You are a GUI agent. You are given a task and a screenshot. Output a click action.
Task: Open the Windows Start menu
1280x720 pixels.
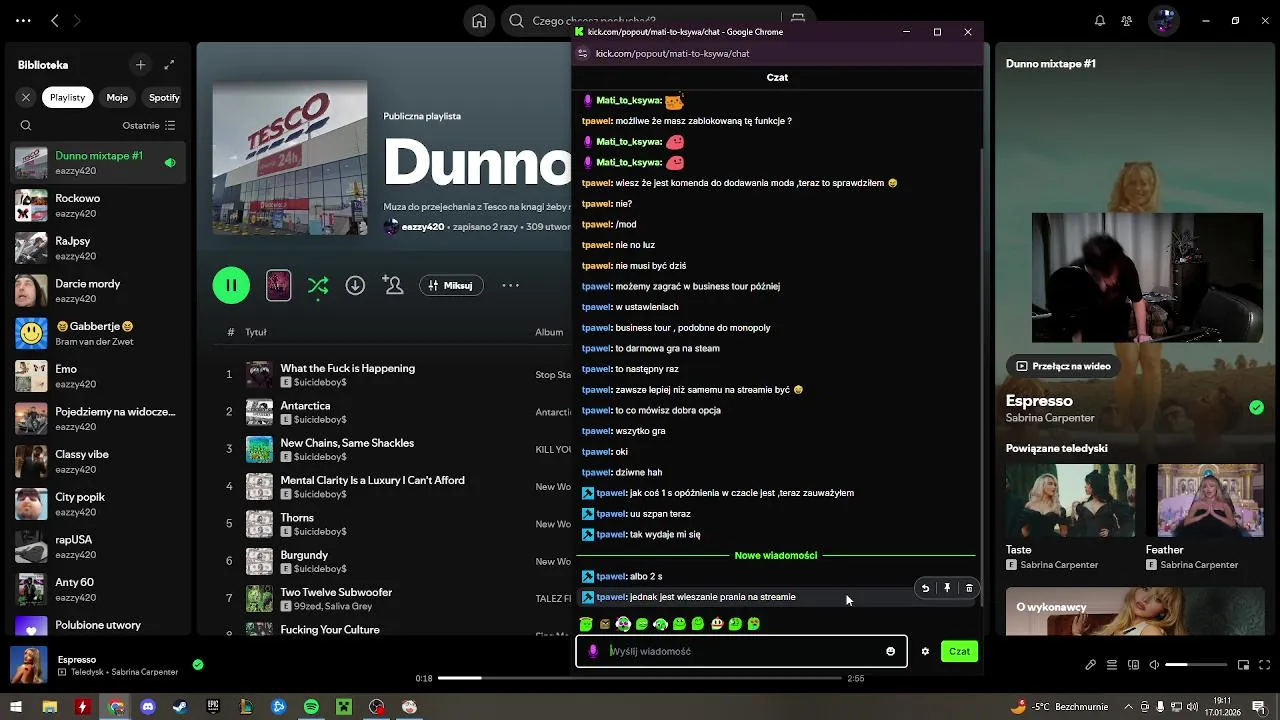pyautogui.click(x=16, y=707)
